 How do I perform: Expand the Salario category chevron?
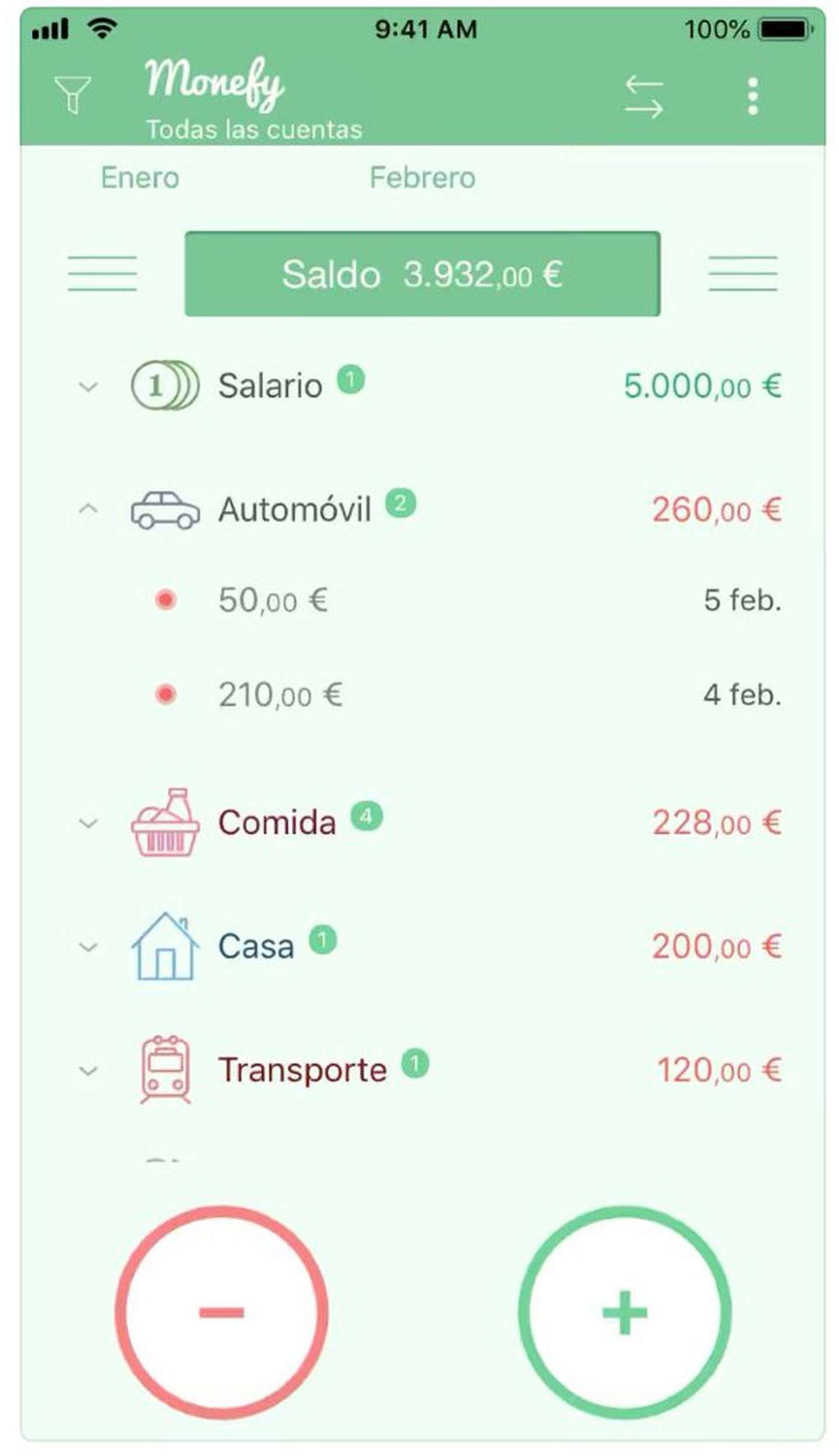[x=88, y=386]
